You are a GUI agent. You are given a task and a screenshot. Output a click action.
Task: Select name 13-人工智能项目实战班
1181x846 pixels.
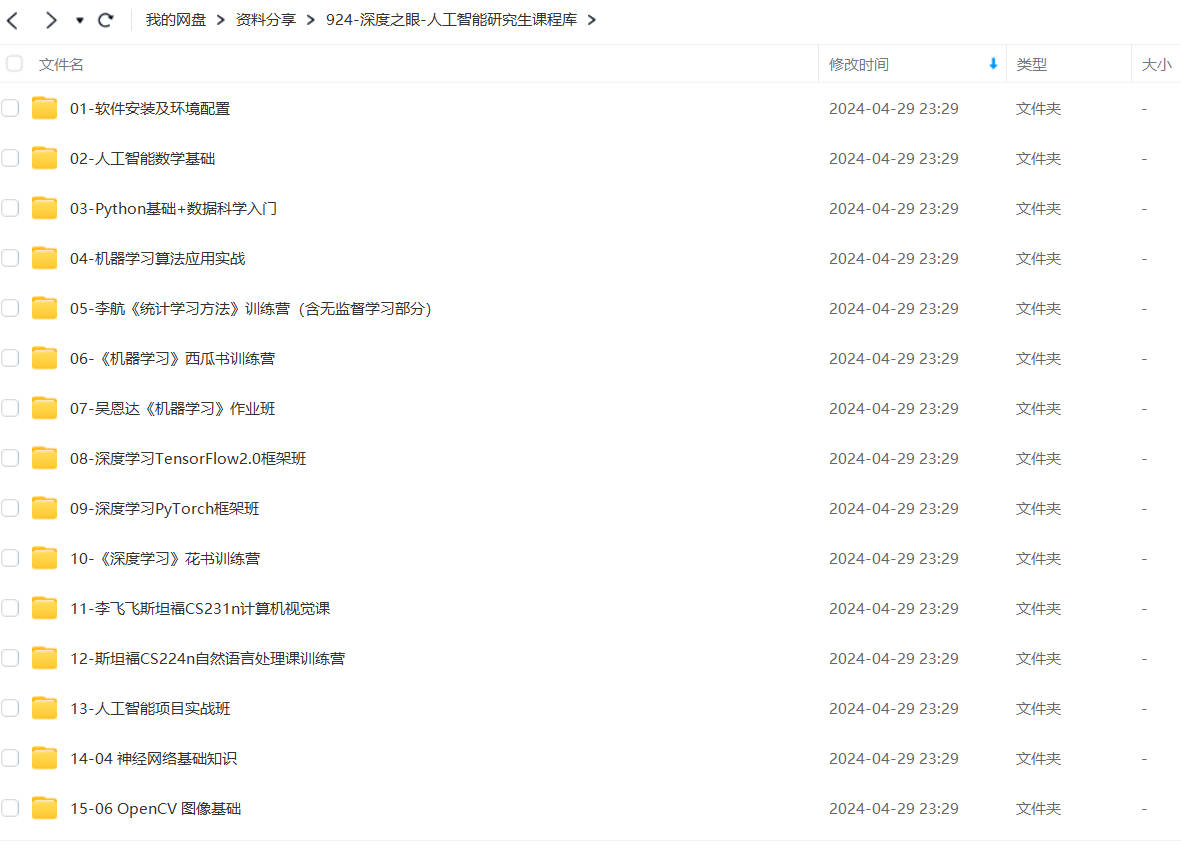click(x=150, y=708)
